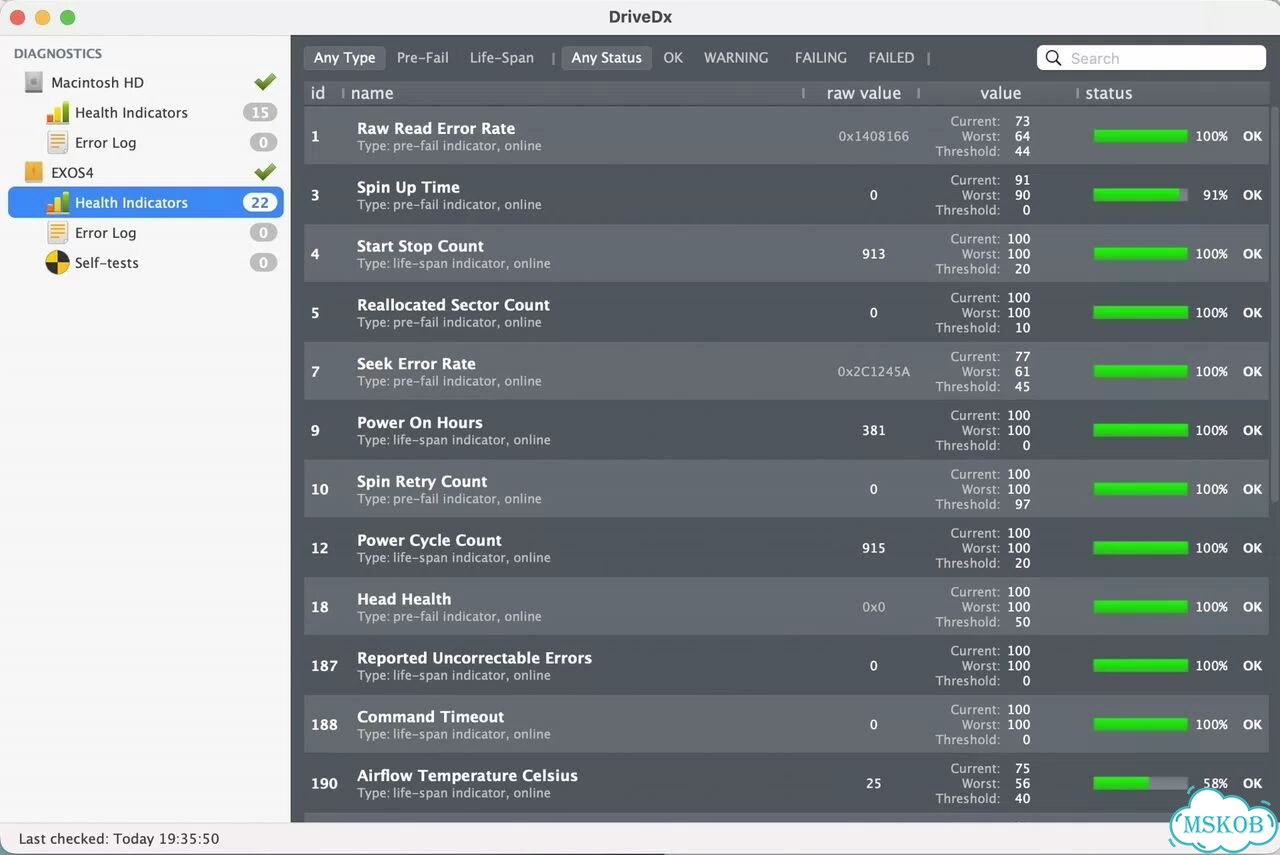The height and width of the screenshot is (855, 1280).
Task: Click the 0 badge beside Self-tests
Action: (263, 263)
